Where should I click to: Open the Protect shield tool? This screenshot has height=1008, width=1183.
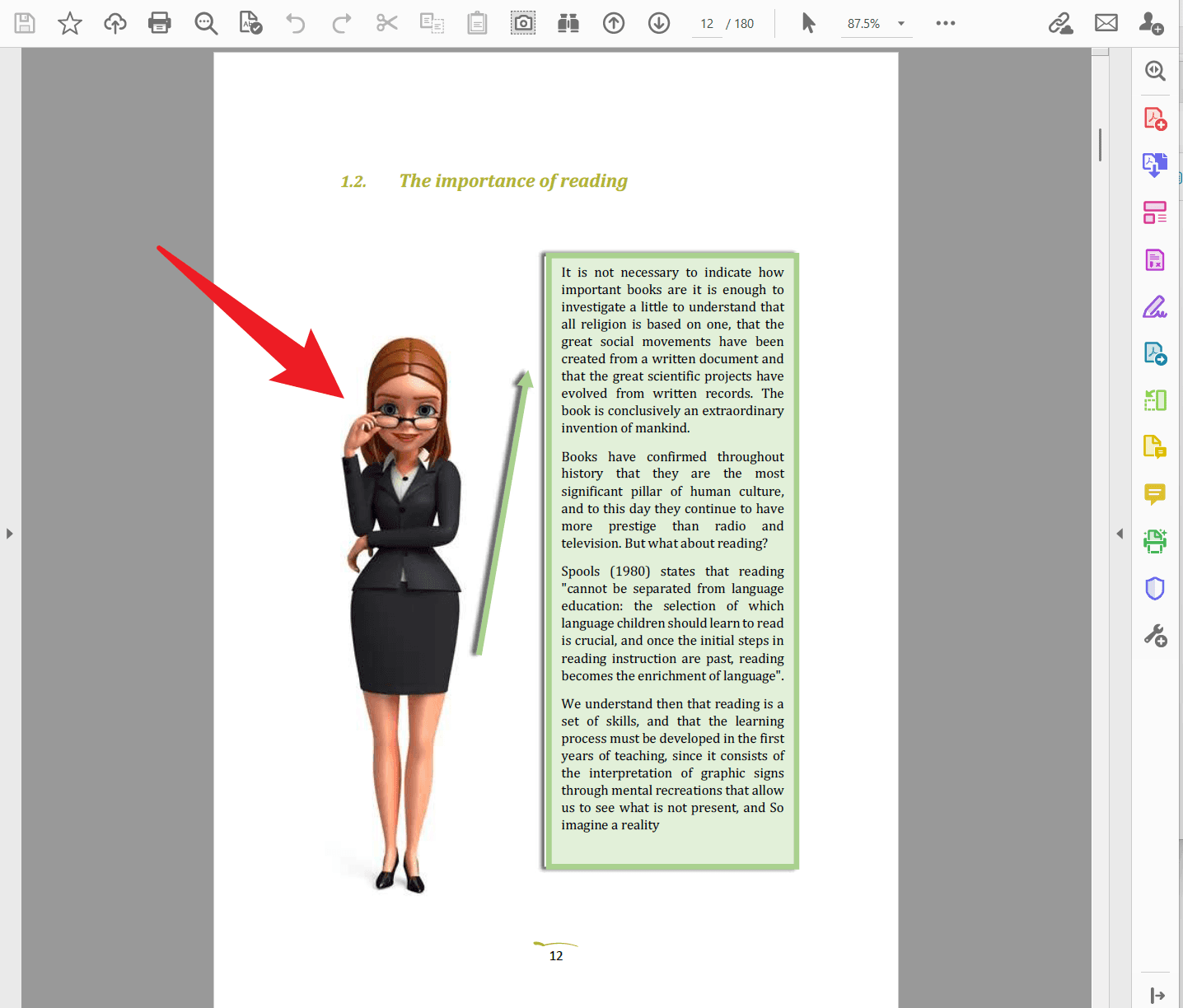click(1155, 588)
